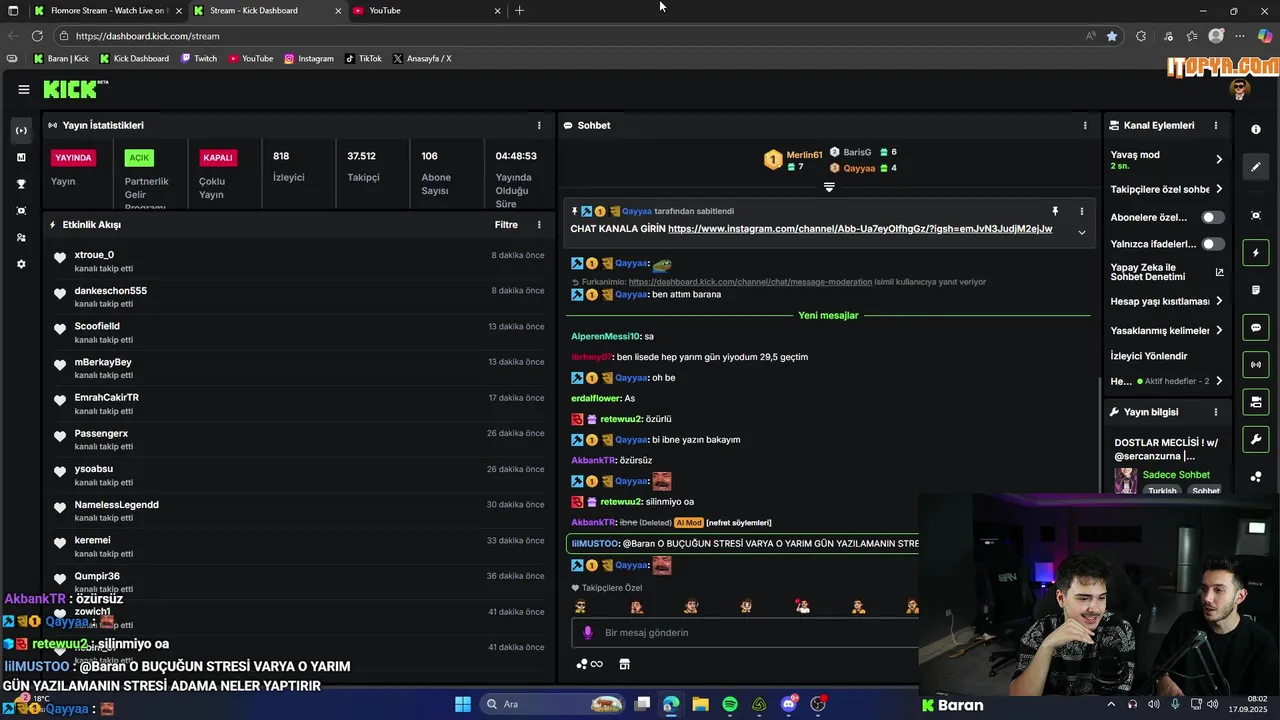Image resolution: width=1280 pixels, height=720 pixels.
Task: Click the microphone icon in message box
Action: (588, 633)
